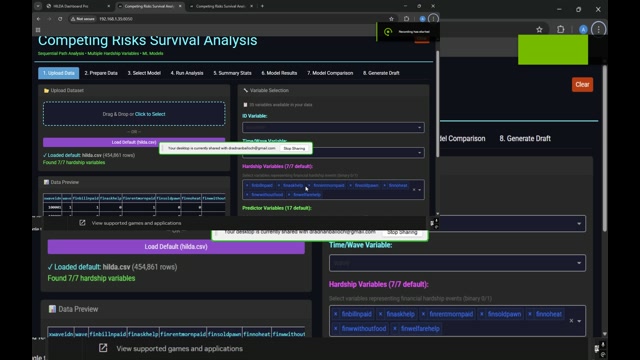Image resolution: width=640 pixels, height=360 pixels.
Task: Open the profile avatar in the large window
Action: 583,29
